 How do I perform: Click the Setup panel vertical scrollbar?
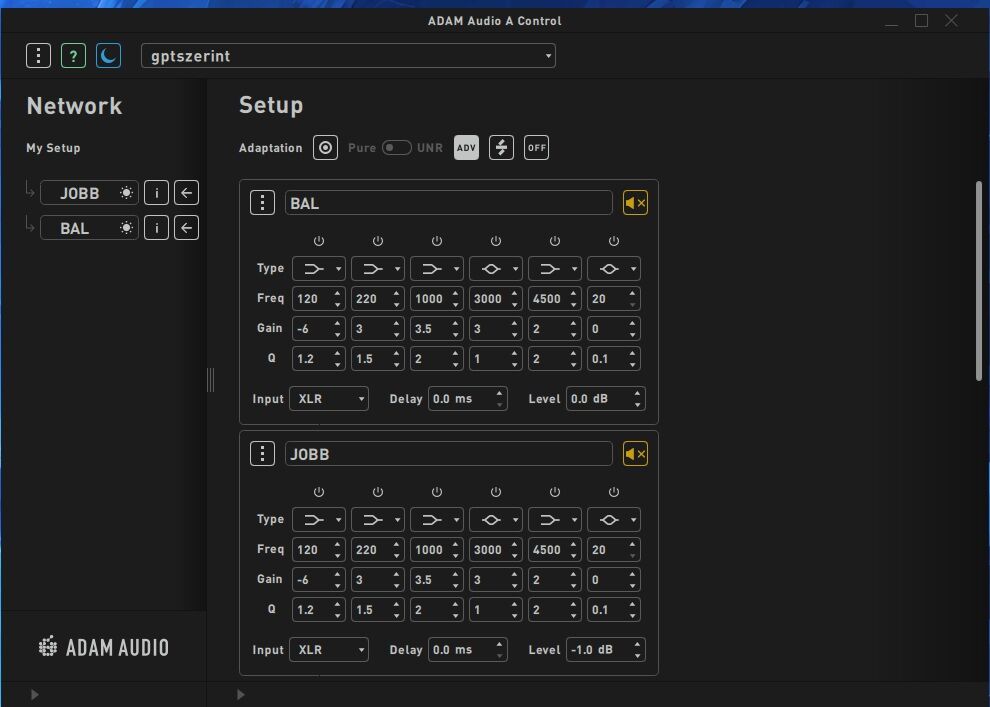(979, 281)
